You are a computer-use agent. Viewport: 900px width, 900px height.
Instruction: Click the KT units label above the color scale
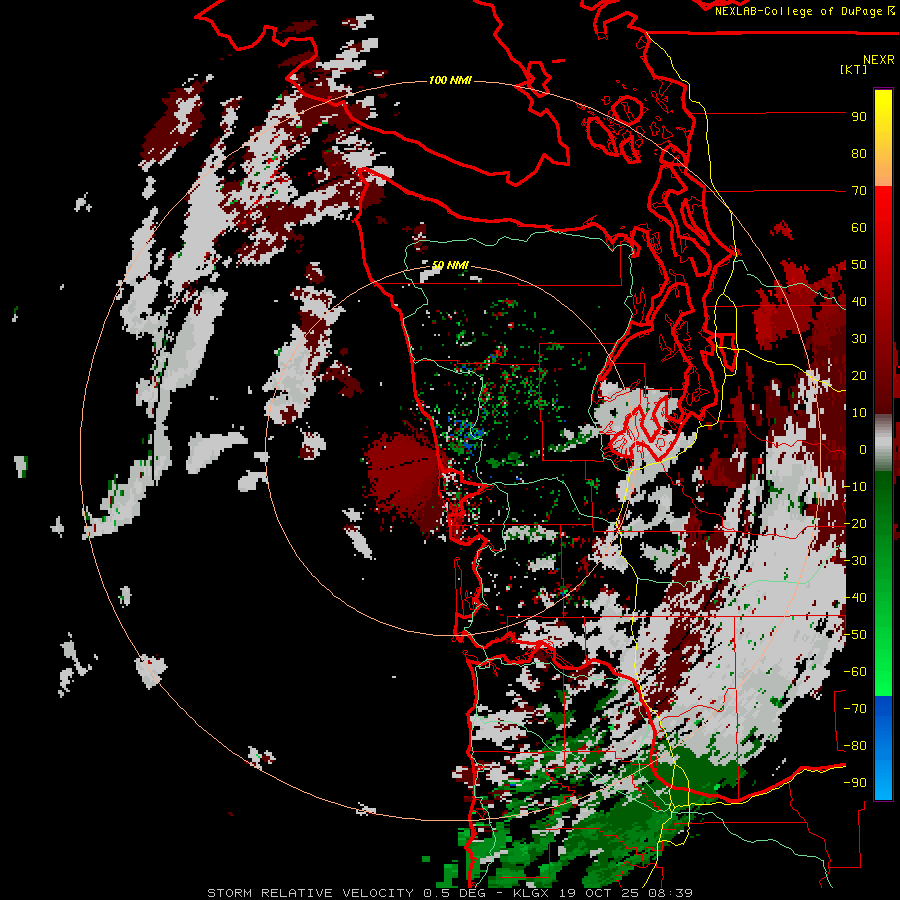[x=853, y=69]
